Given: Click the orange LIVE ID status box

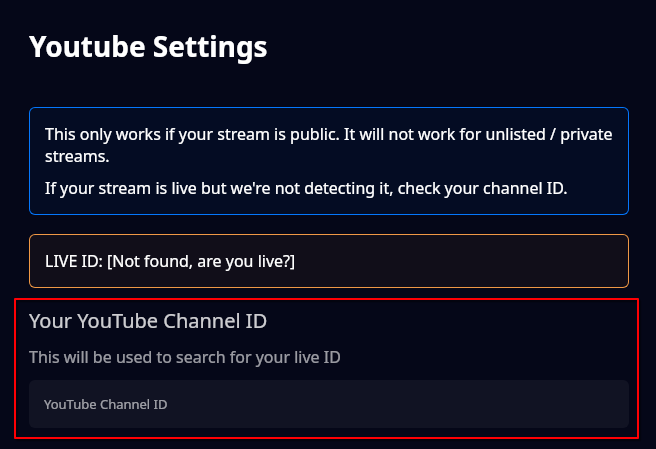Looking at the screenshot, I should (x=329, y=261).
